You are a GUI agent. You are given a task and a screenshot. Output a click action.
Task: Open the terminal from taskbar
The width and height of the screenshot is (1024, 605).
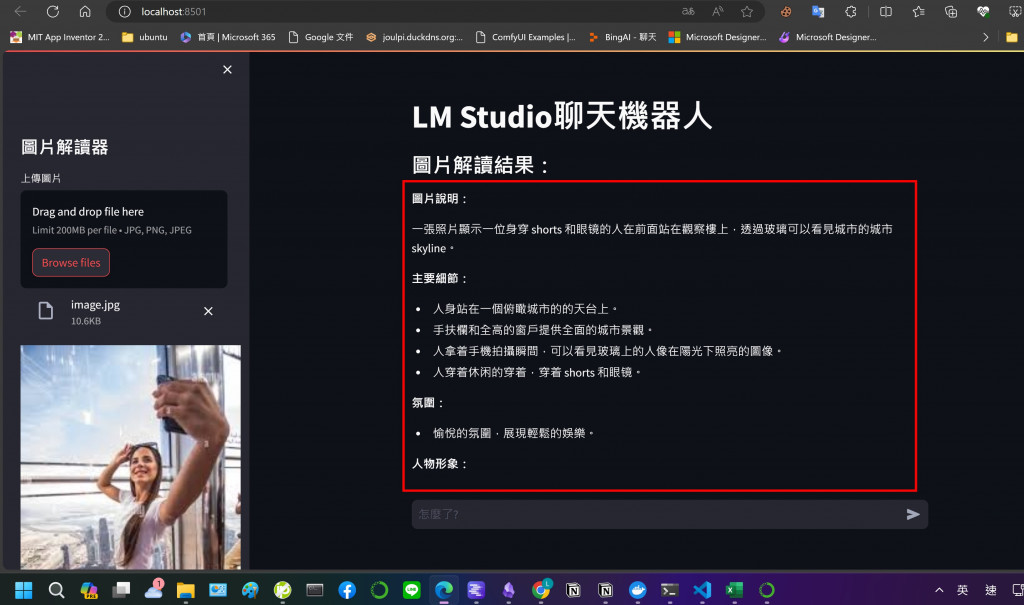click(x=669, y=590)
